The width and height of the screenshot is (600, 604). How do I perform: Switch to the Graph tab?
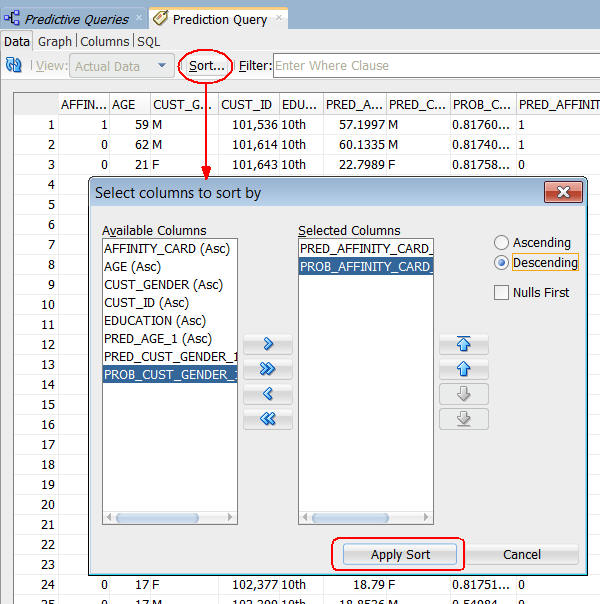(x=55, y=41)
